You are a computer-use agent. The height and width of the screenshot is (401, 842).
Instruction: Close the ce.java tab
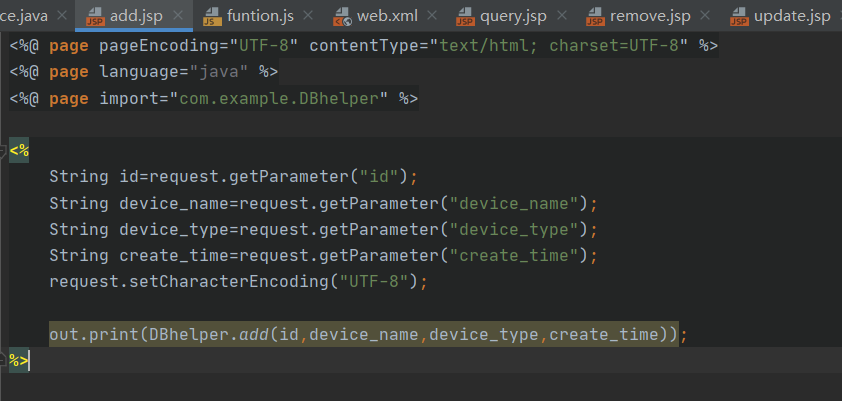pos(62,16)
